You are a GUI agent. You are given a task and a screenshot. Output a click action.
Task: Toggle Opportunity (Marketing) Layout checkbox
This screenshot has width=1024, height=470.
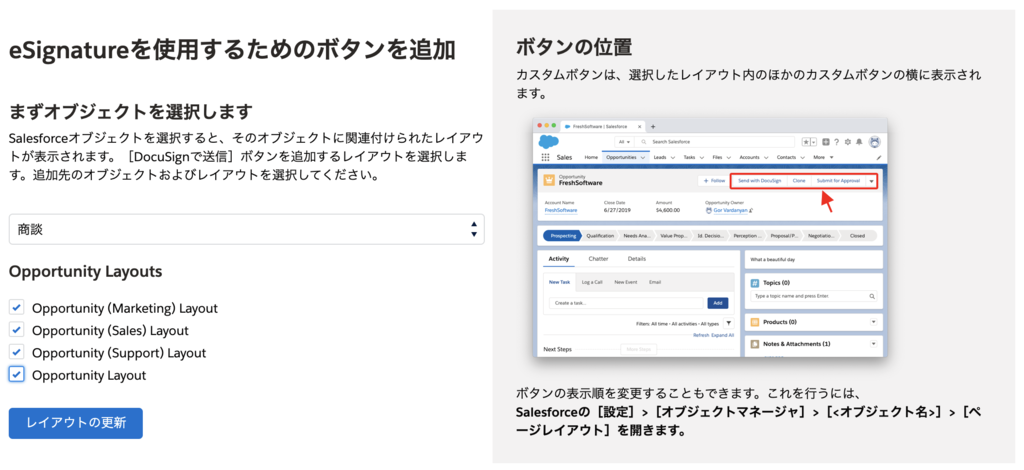click(x=17, y=307)
